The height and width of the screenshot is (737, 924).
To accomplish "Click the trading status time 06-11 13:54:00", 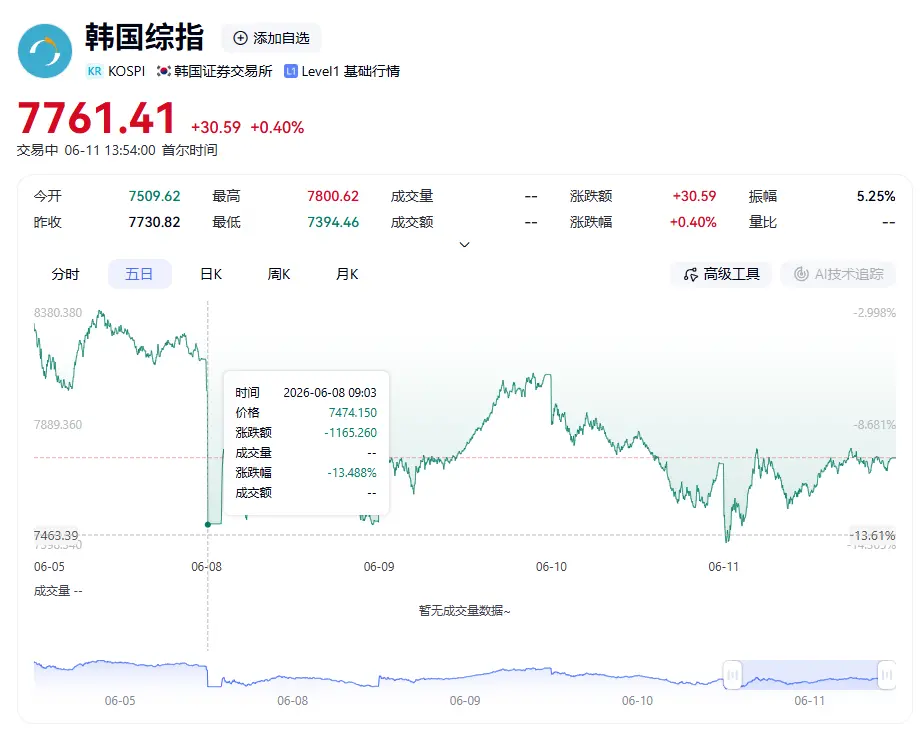I will coord(110,150).
